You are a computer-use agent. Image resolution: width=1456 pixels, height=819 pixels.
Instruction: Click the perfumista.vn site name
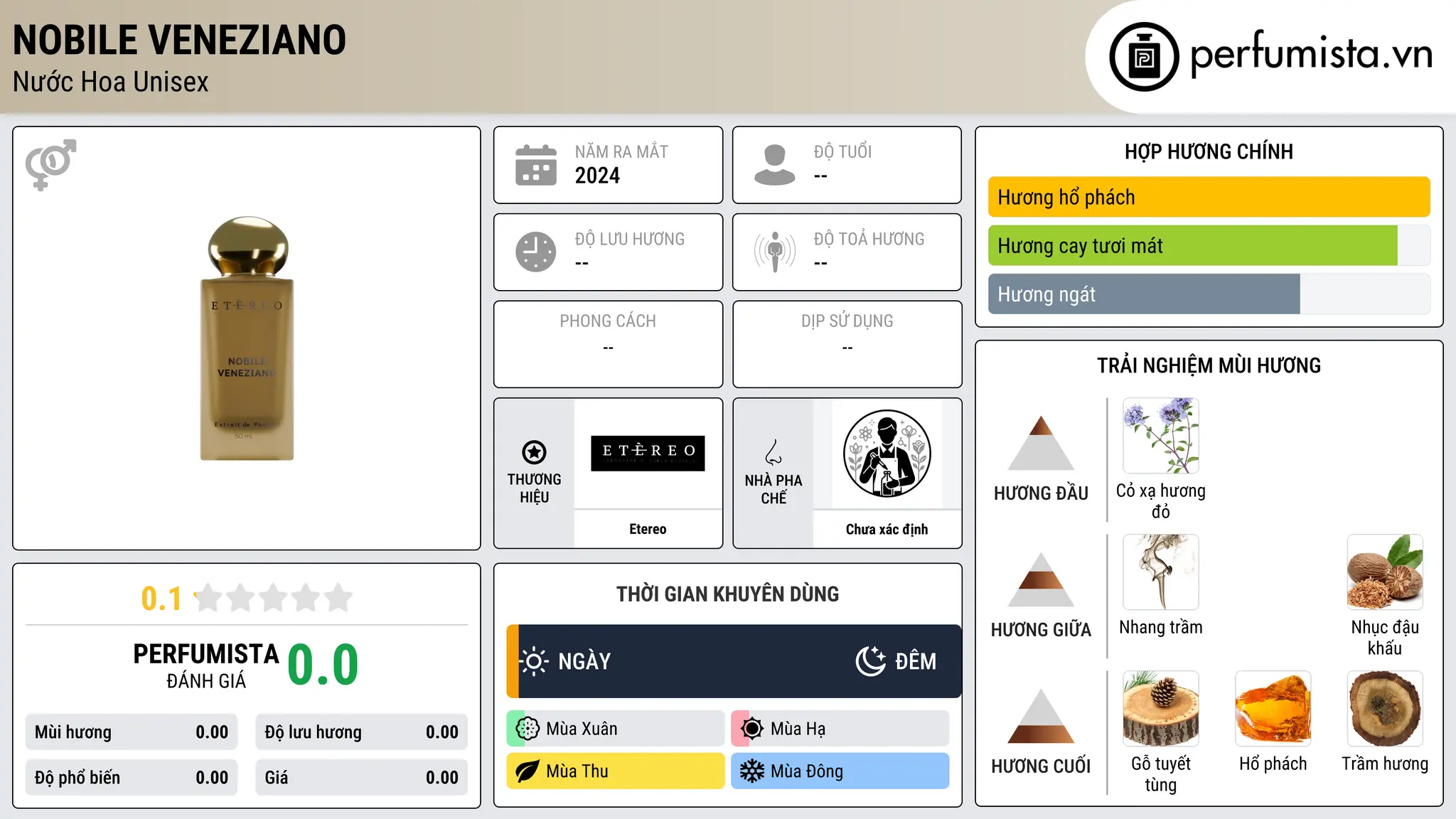tap(1311, 54)
